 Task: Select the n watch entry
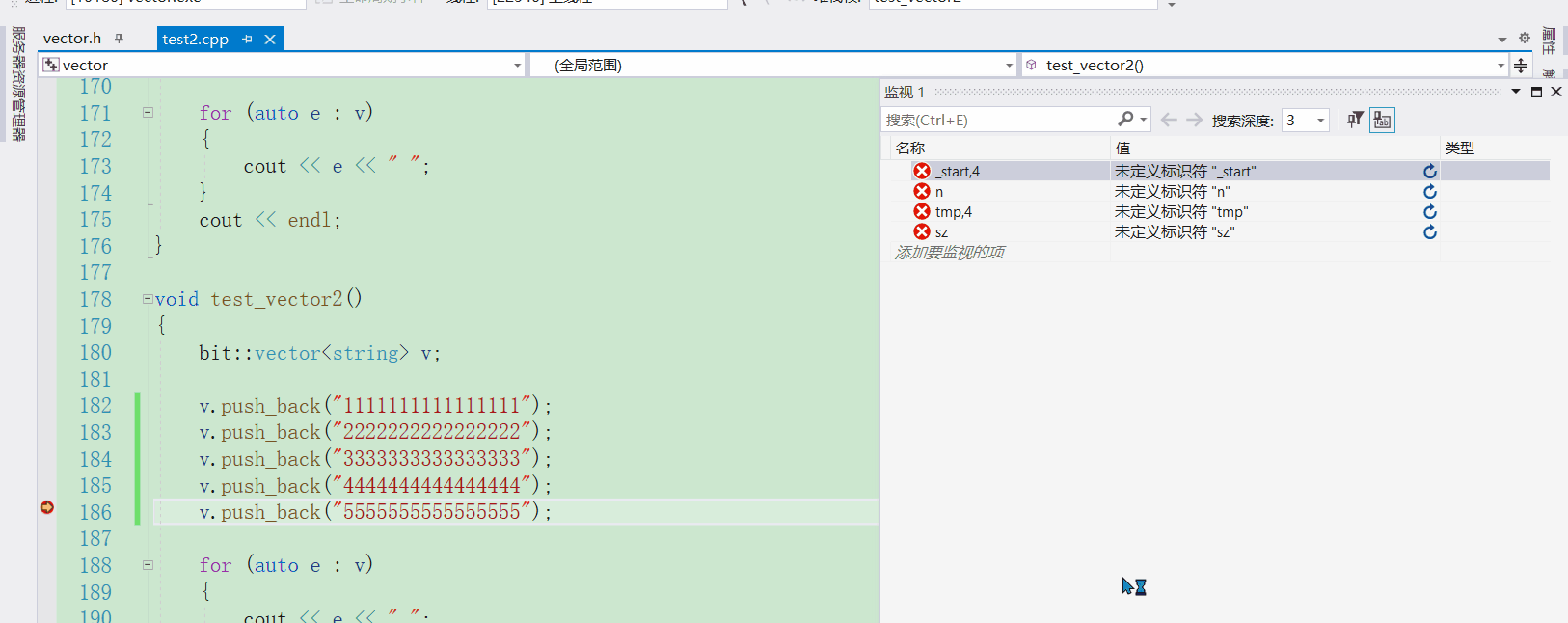pos(939,191)
